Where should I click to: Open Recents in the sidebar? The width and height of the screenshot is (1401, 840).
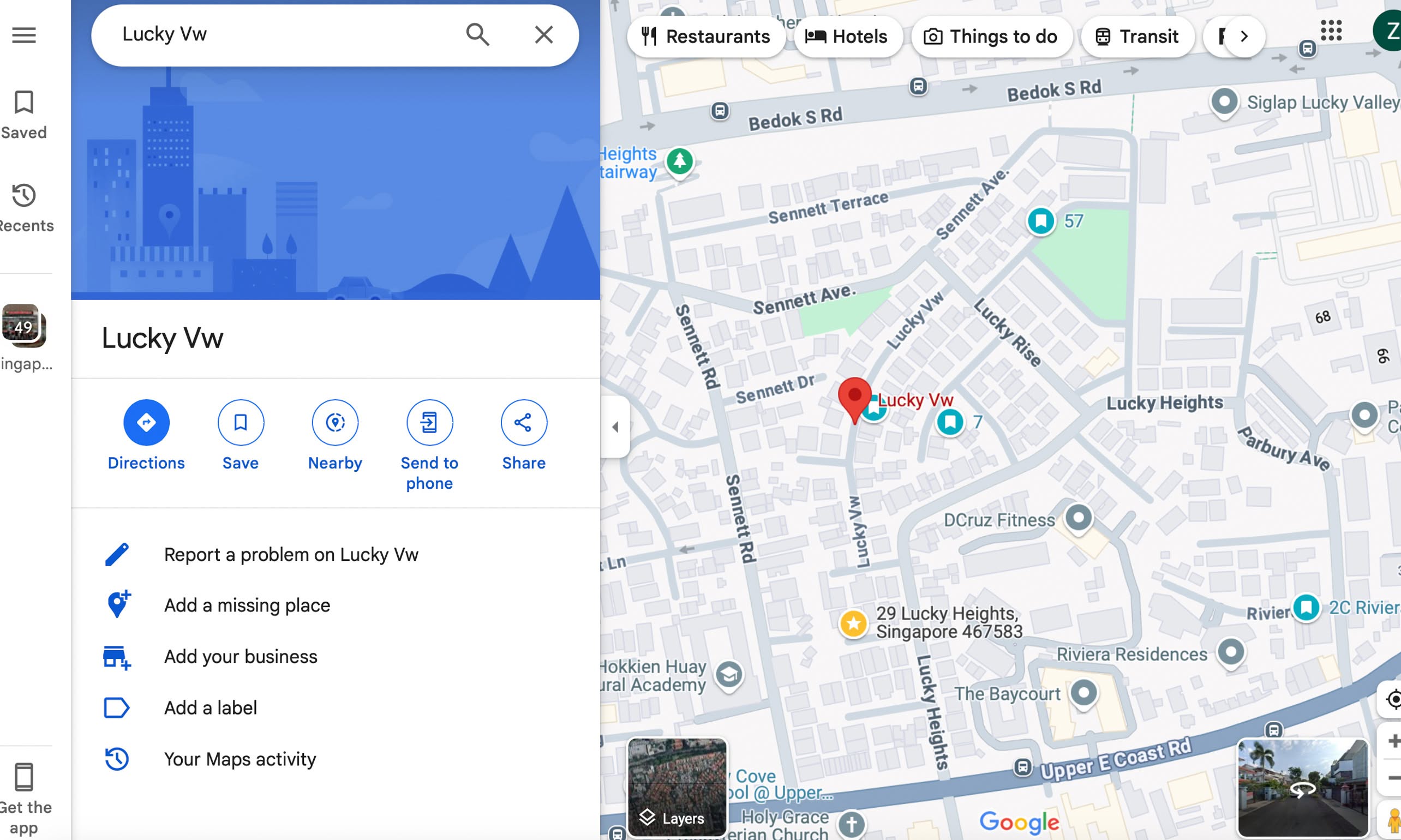[24, 208]
